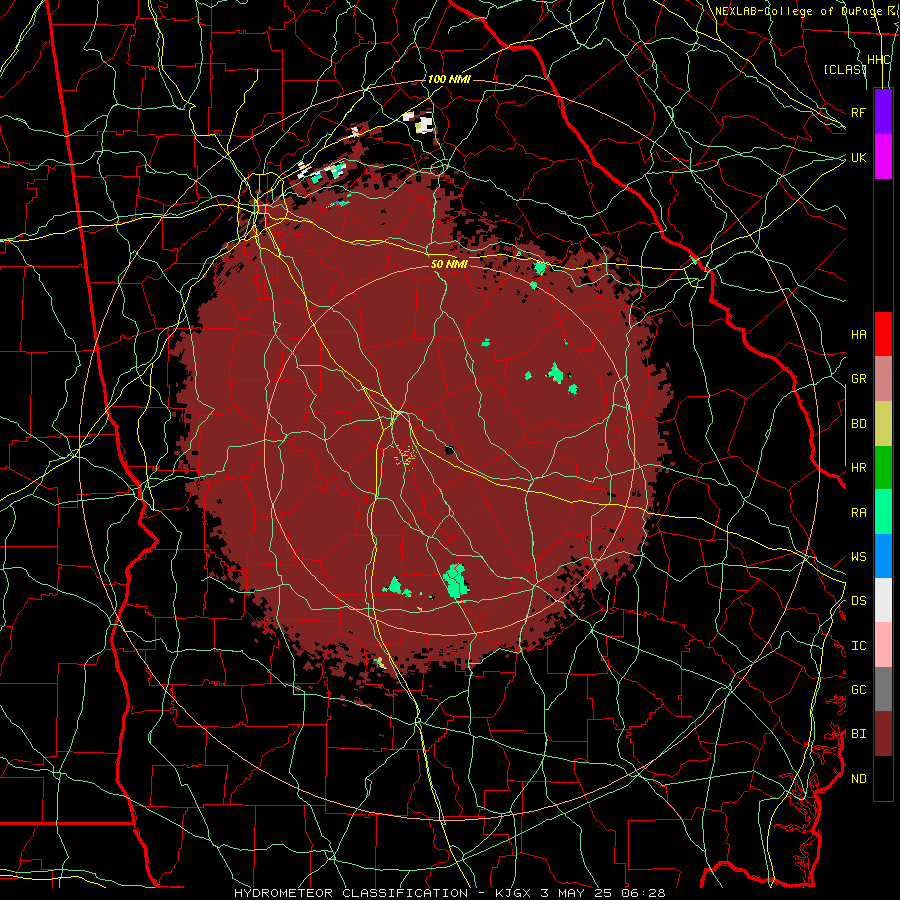Click the brown BI legend swatch
This screenshot has height=900, width=900.
(x=883, y=734)
